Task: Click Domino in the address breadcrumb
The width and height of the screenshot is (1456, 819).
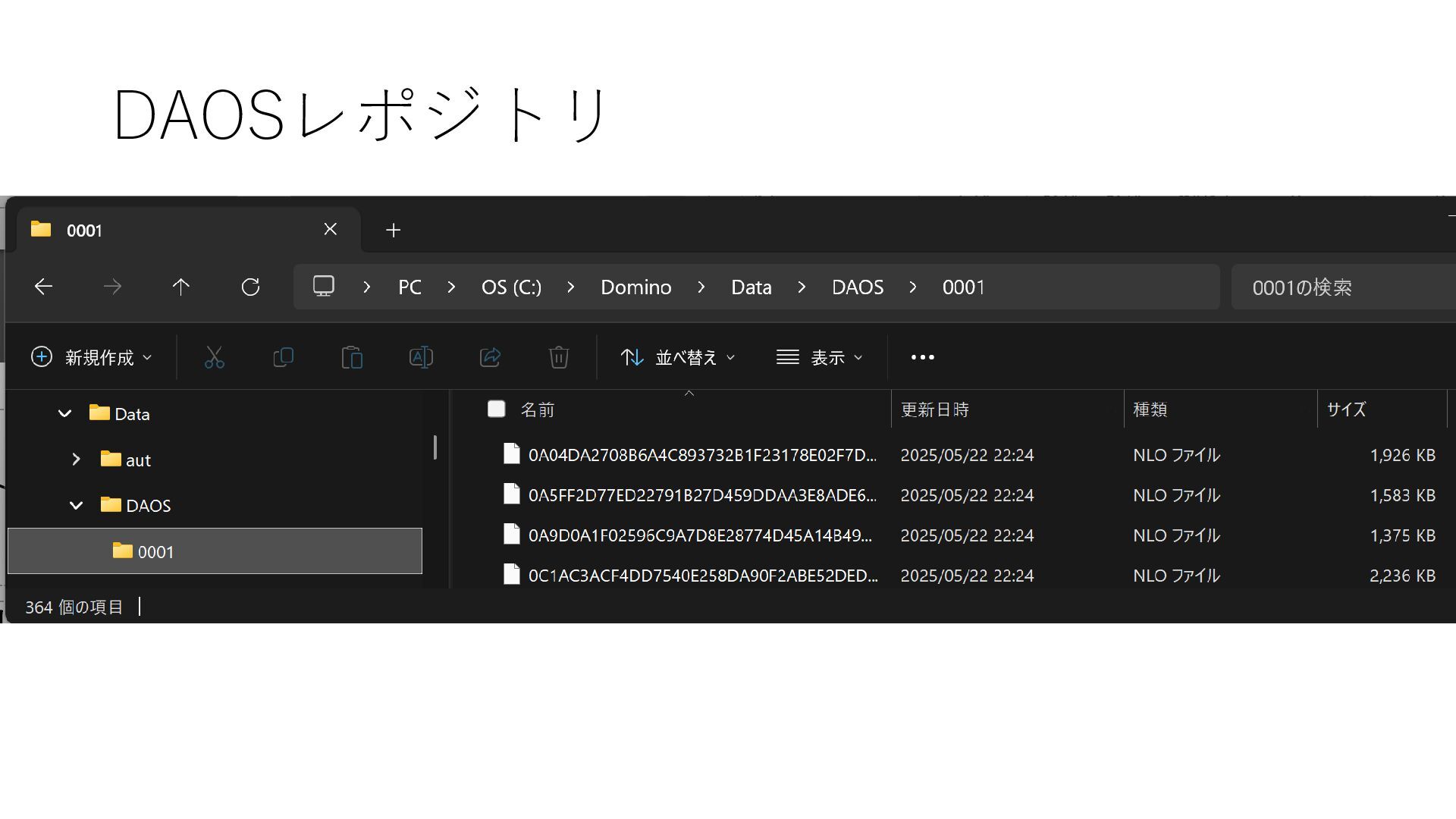Action: point(635,287)
